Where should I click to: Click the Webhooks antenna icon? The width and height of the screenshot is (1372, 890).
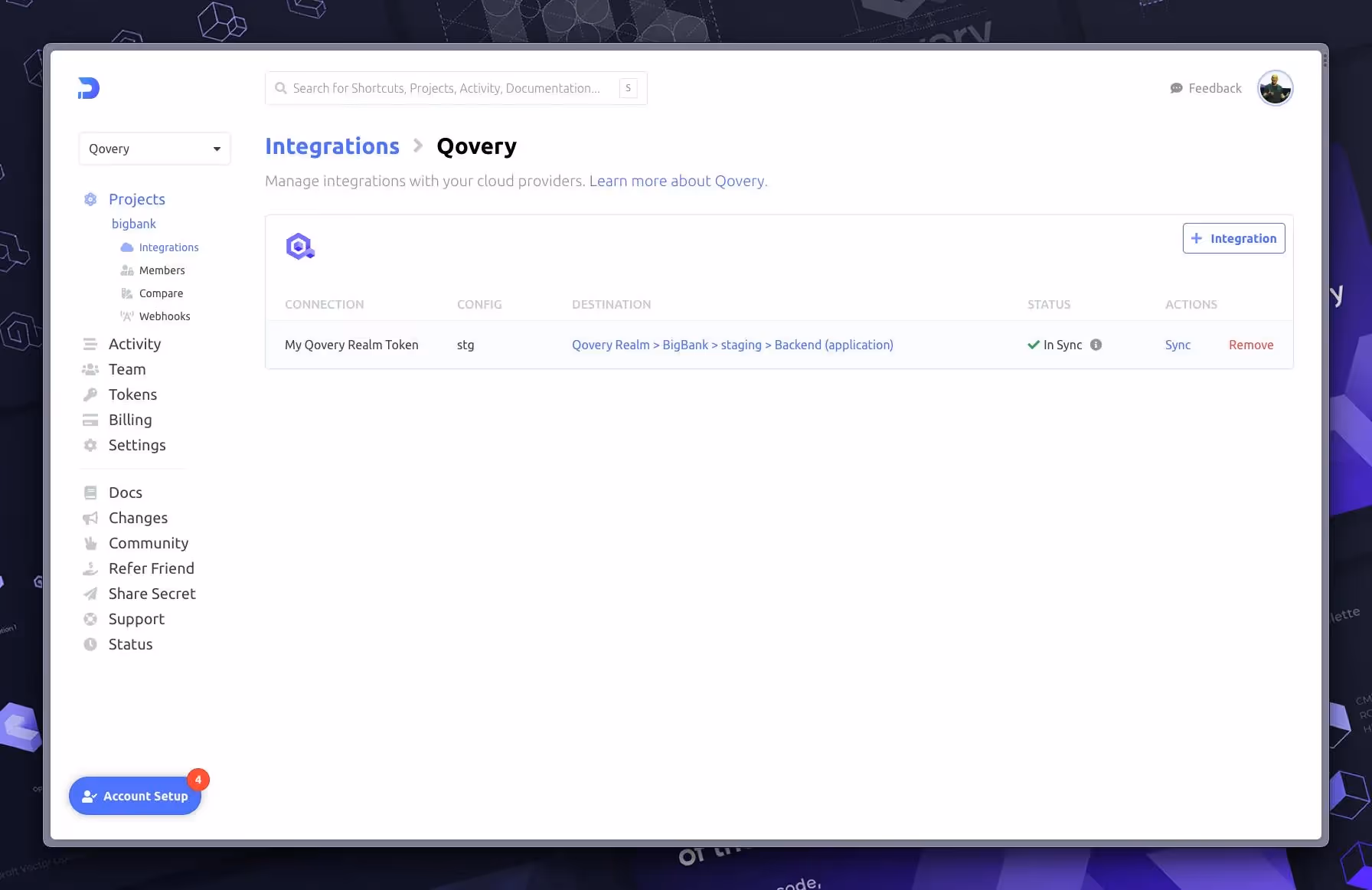pos(127,316)
